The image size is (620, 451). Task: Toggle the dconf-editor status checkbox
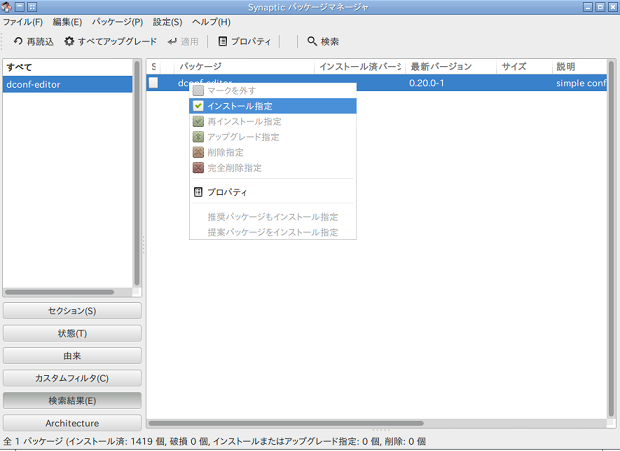click(153, 83)
